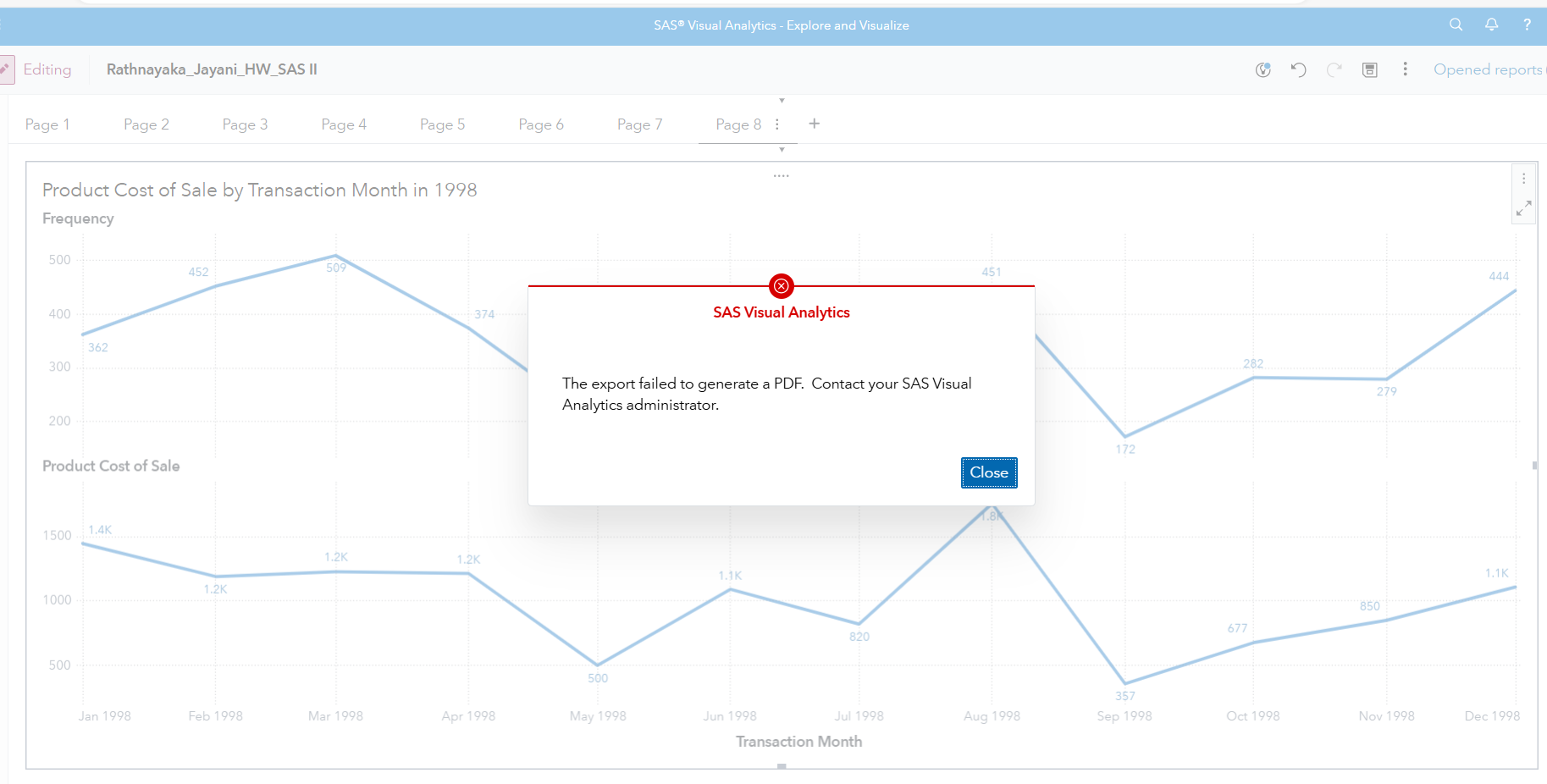The image size is (1547, 784).
Task: Click the report refresh status icon
Action: [1262, 69]
